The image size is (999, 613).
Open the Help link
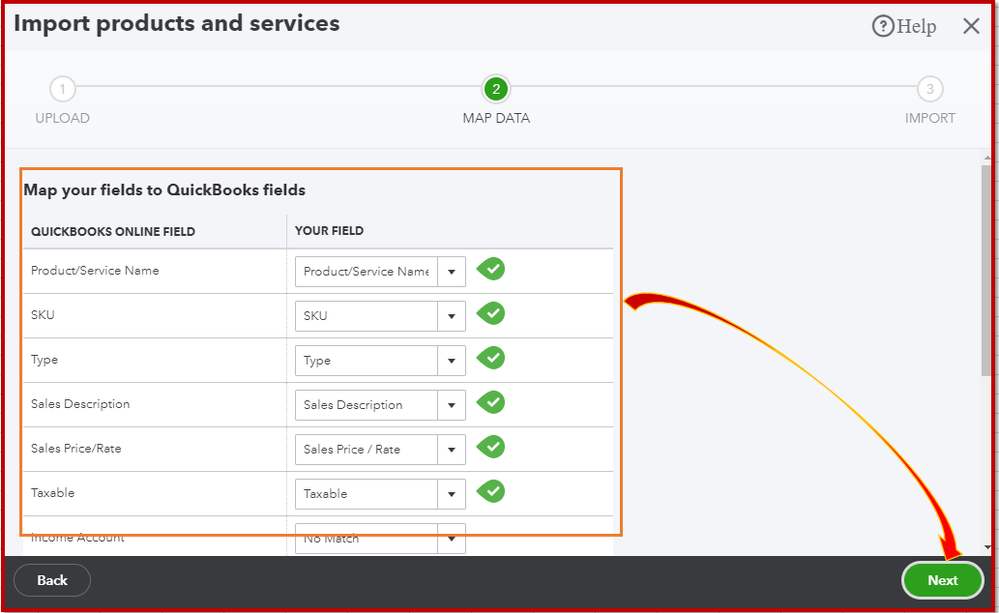coord(904,26)
